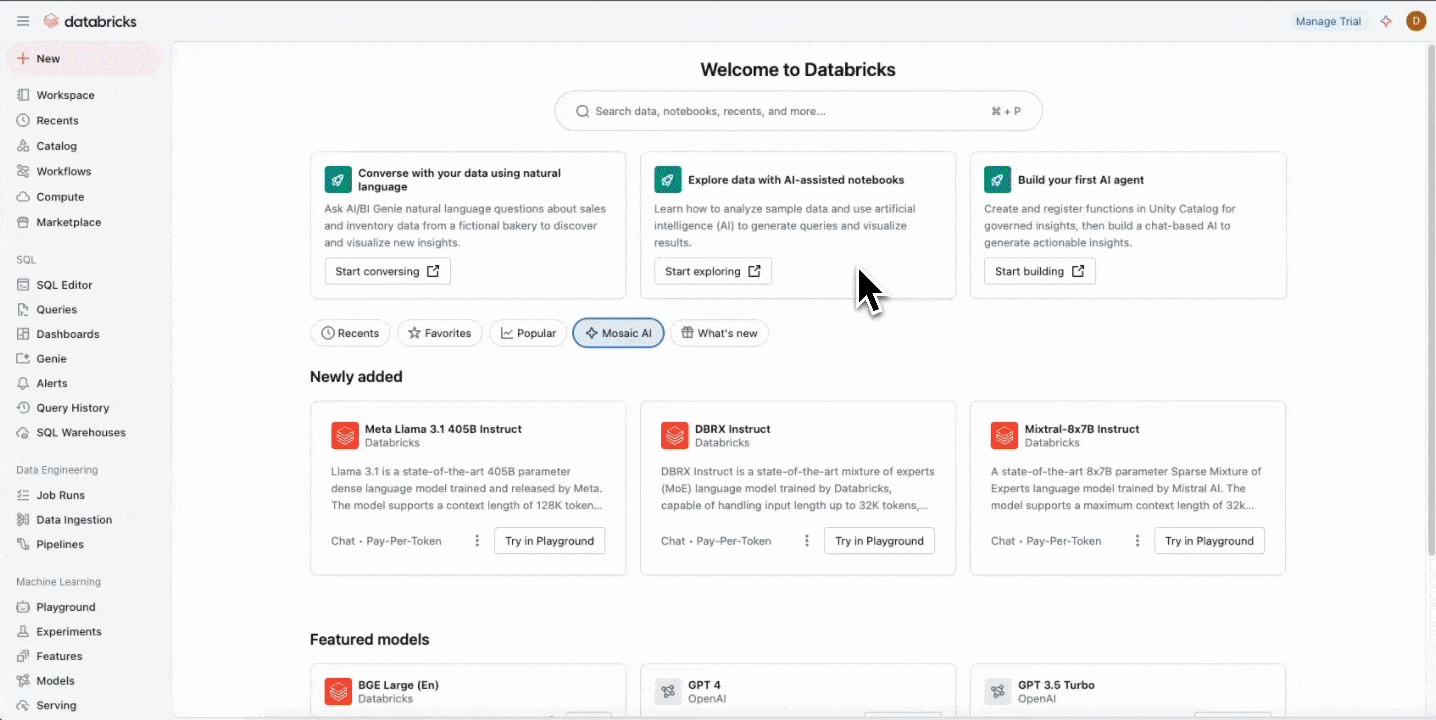Open the DBRX Instruct card kebab menu
Viewport: 1436px width, 720px height.
click(x=807, y=541)
